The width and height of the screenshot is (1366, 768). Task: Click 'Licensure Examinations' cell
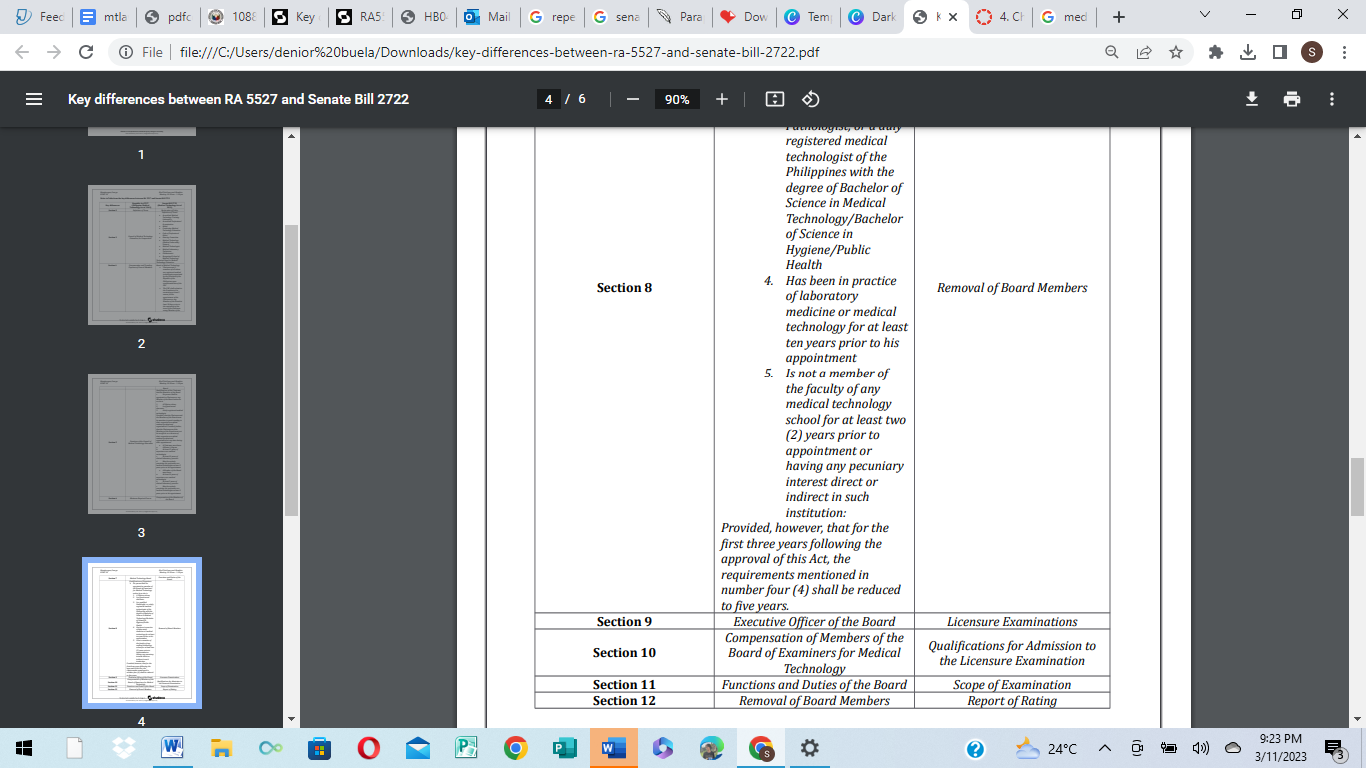tap(1012, 622)
